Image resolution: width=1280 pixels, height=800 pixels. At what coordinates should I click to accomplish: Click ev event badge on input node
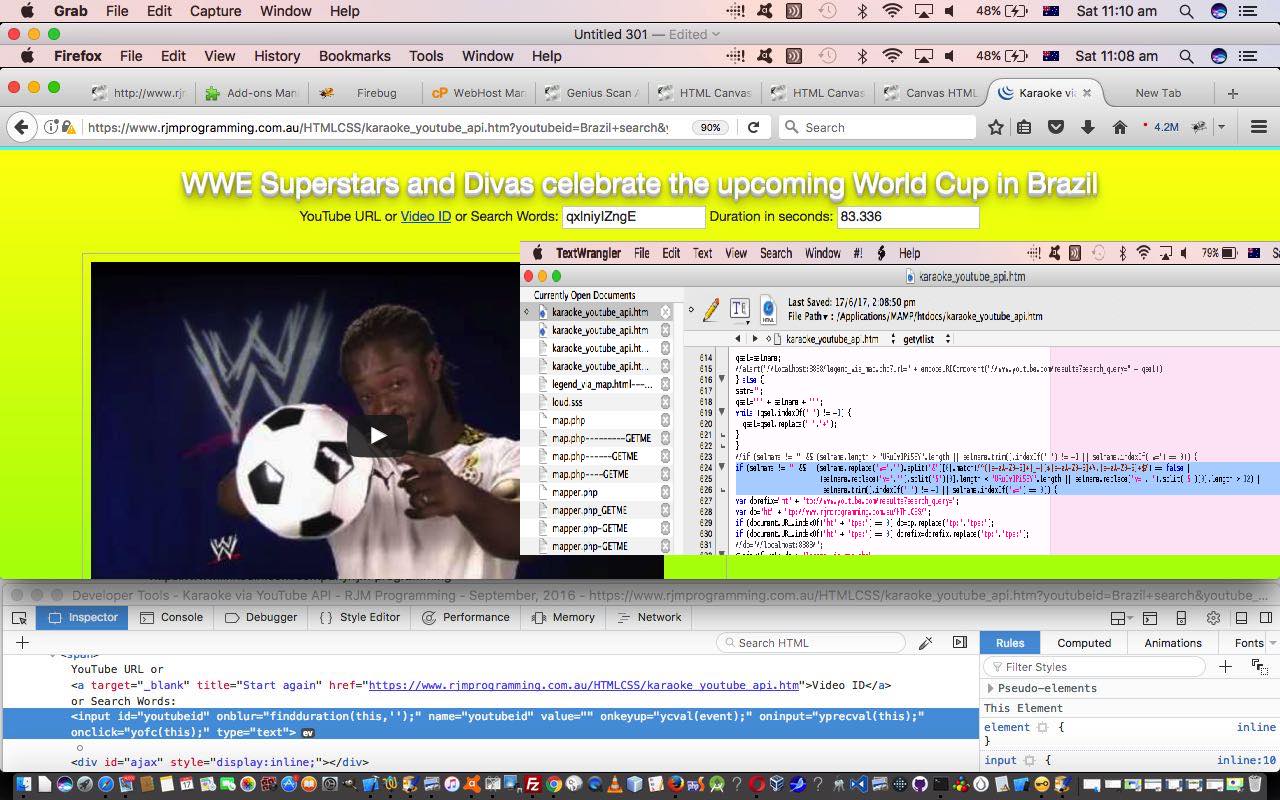(309, 733)
